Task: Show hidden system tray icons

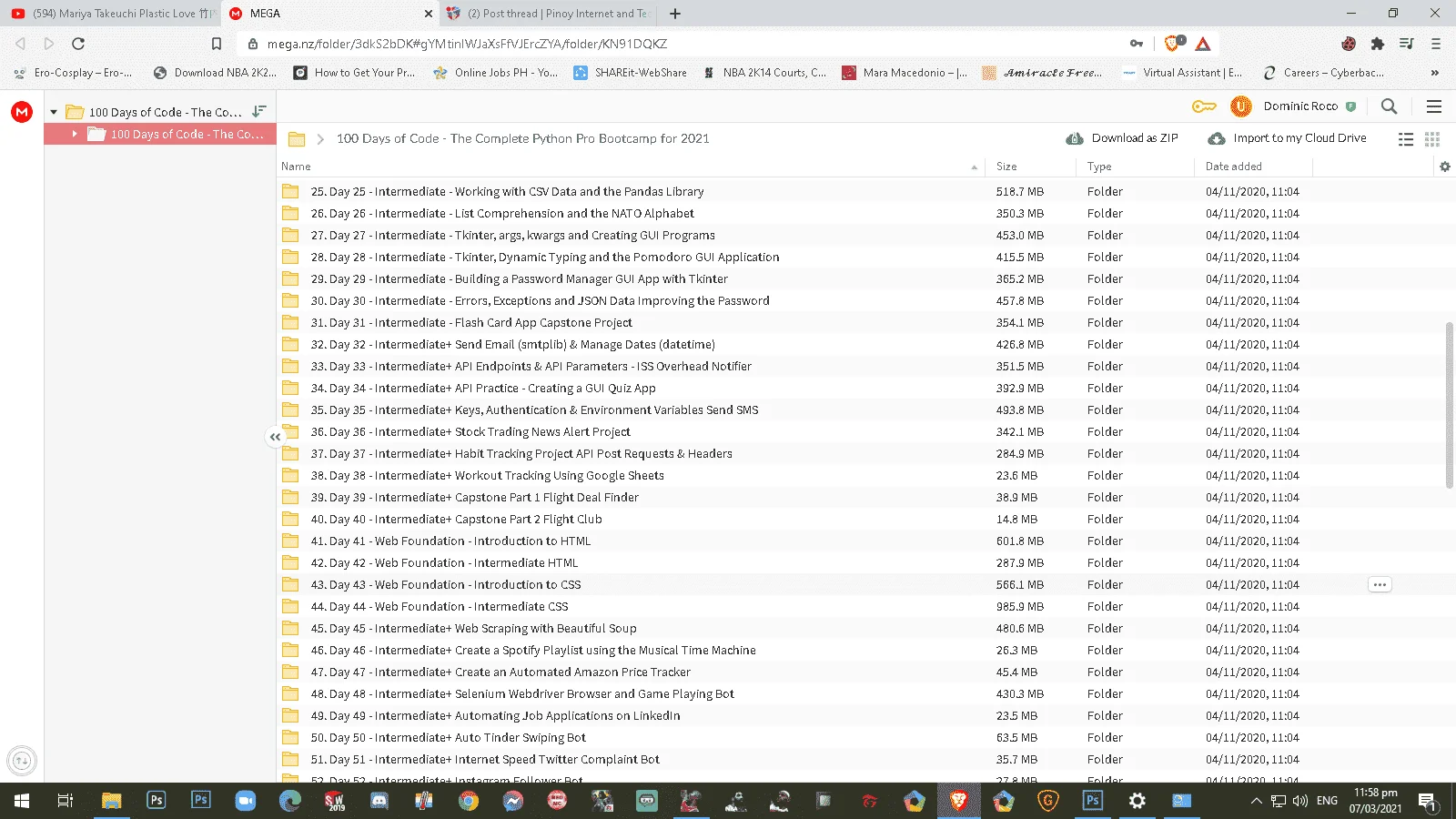Action: pyautogui.click(x=1257, y=801)
